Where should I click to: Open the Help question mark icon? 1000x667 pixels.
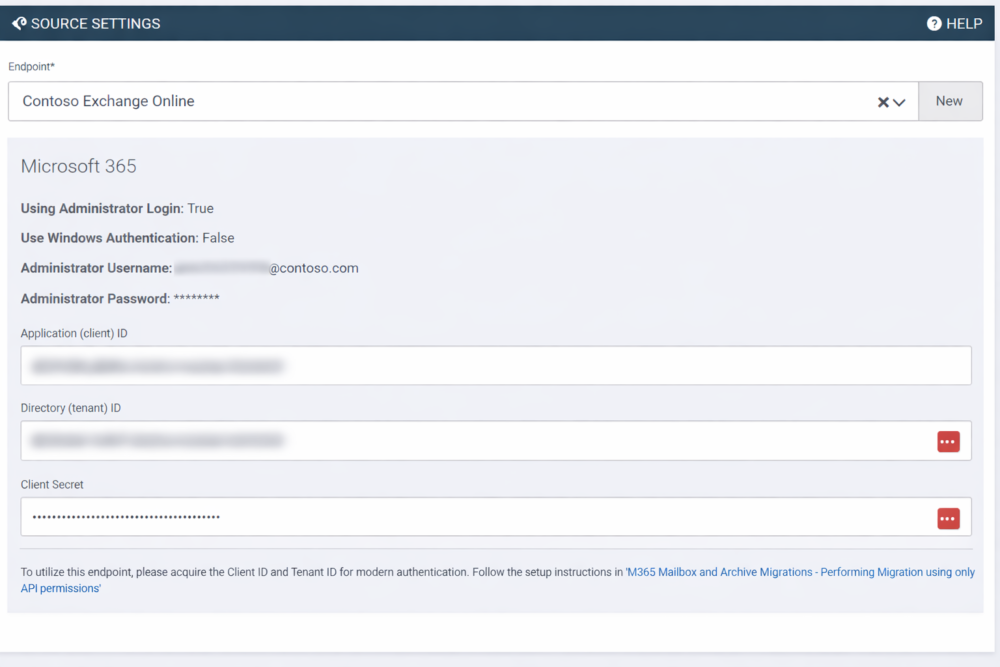pos(934,24)
